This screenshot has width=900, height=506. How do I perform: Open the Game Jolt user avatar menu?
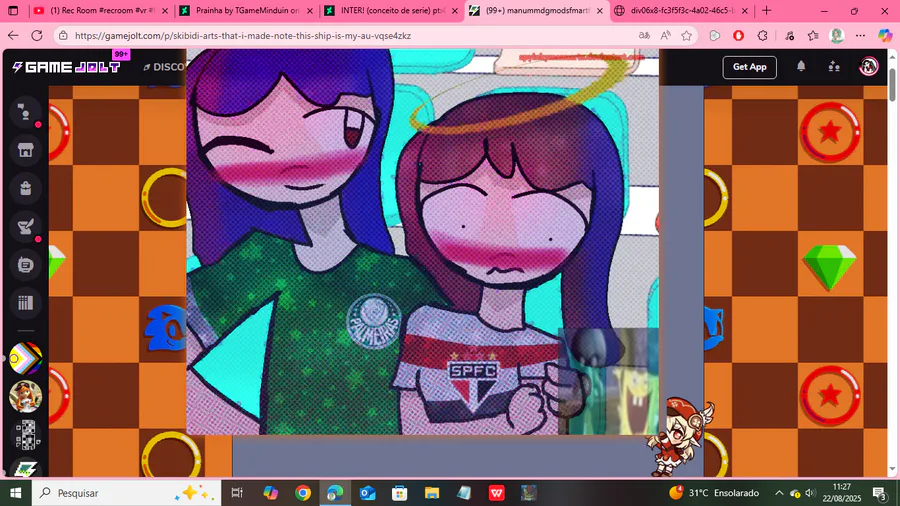coord(868,67)
